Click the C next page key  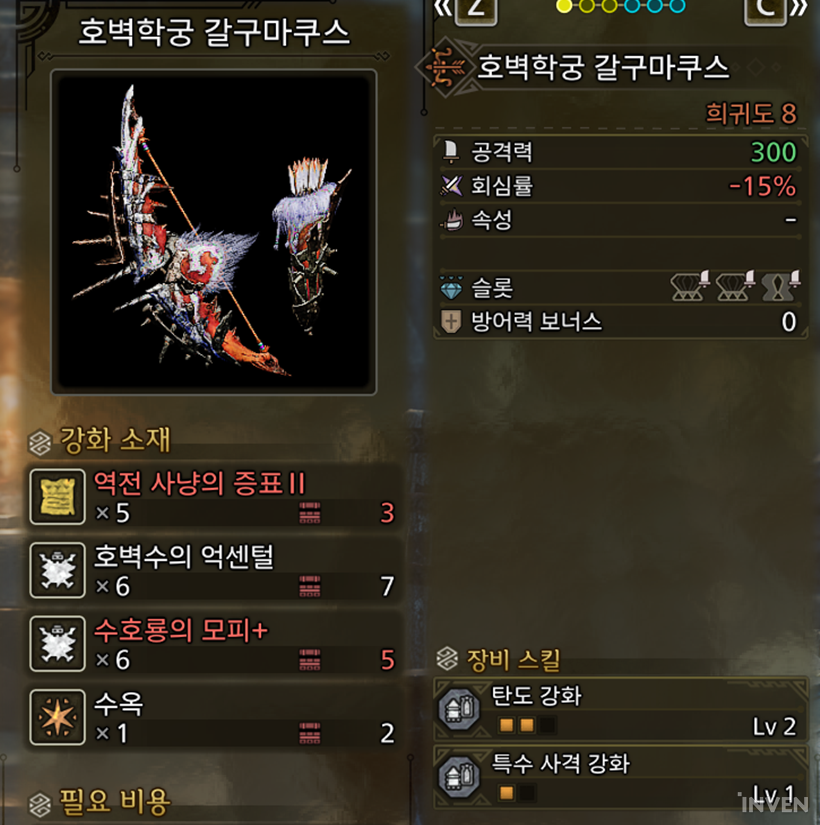[765, 9]
